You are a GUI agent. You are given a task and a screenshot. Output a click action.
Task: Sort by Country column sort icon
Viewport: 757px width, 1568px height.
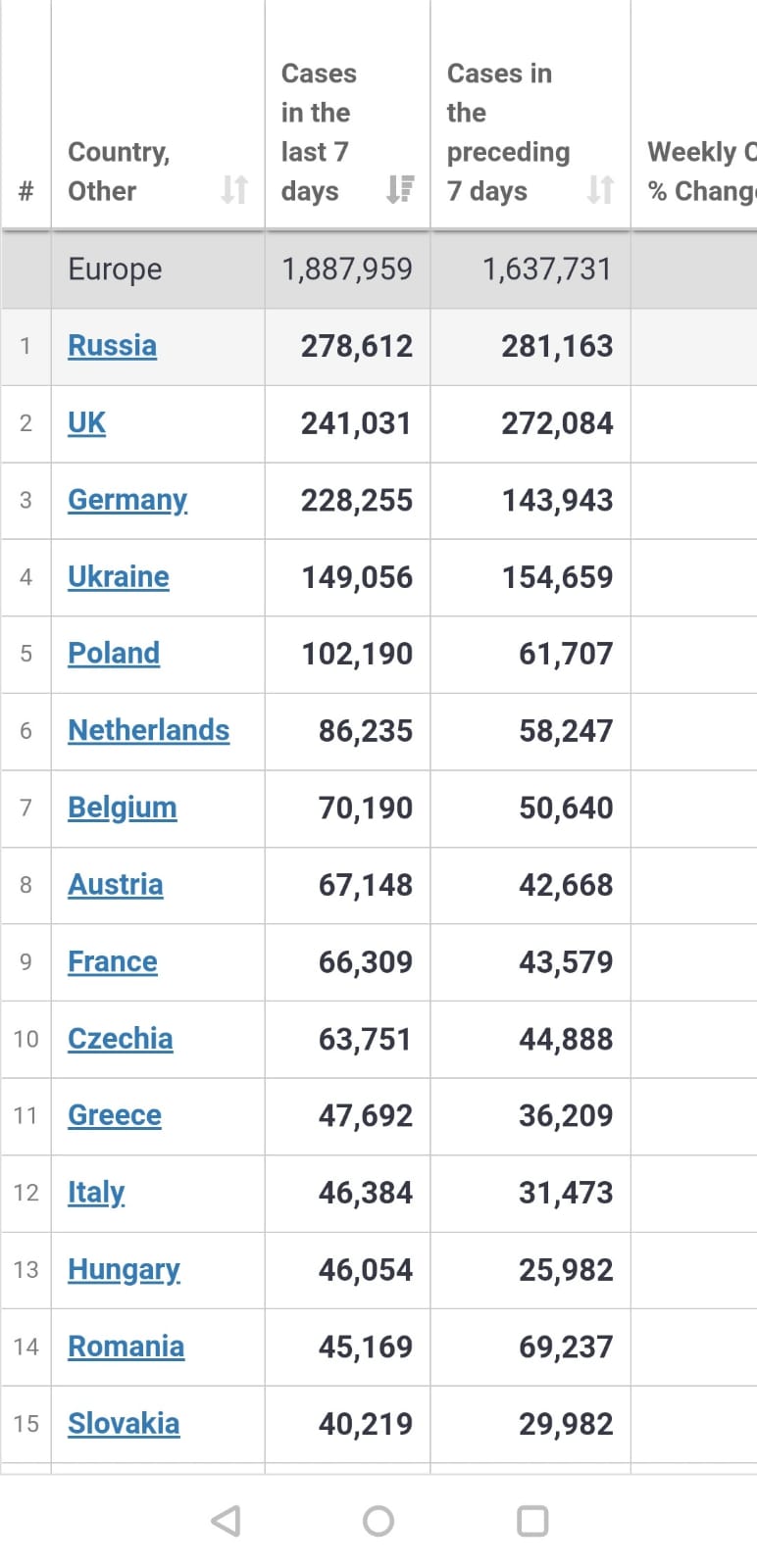tap(233, 188)
